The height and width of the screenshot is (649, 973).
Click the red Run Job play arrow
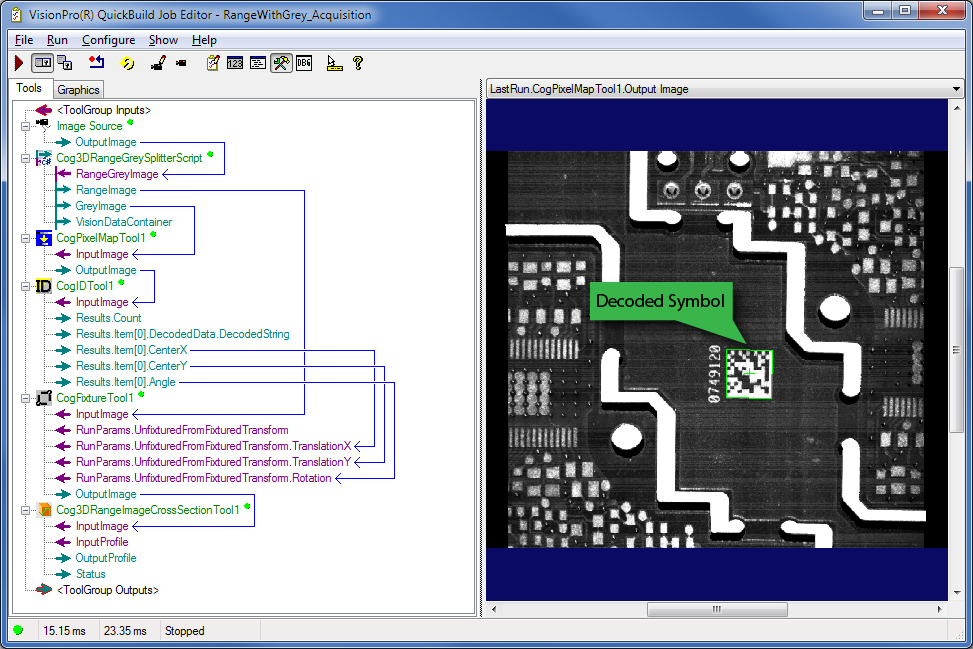(x=19, y=63)
